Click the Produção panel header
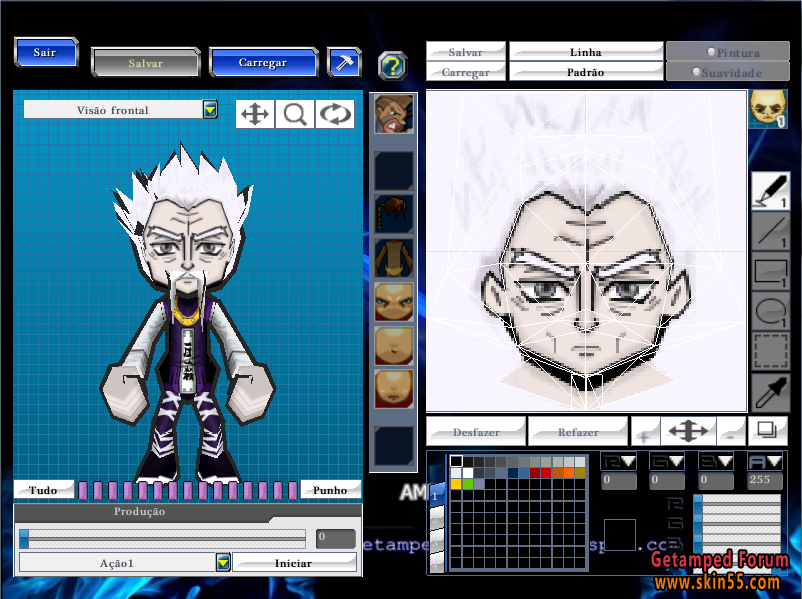 [139, 512]
